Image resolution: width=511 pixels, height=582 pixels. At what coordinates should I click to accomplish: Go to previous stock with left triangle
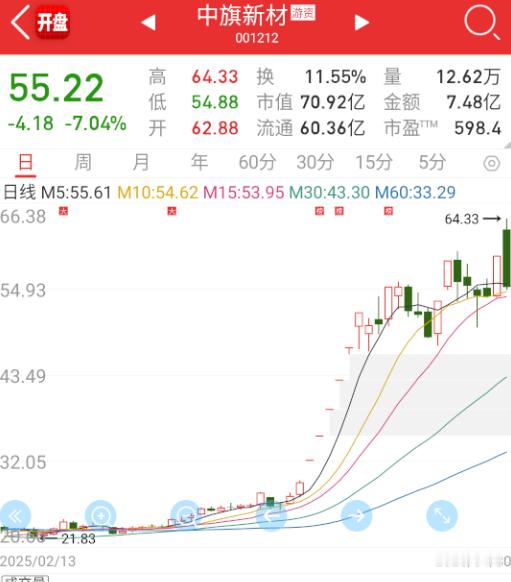[x=148, y=22]
